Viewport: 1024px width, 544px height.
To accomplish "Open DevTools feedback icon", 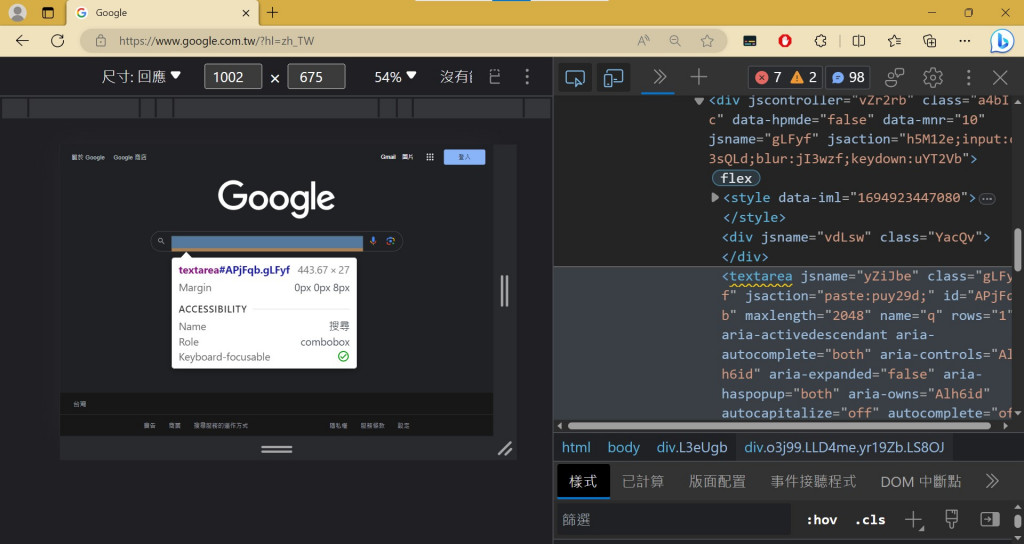I will (894, 78).
